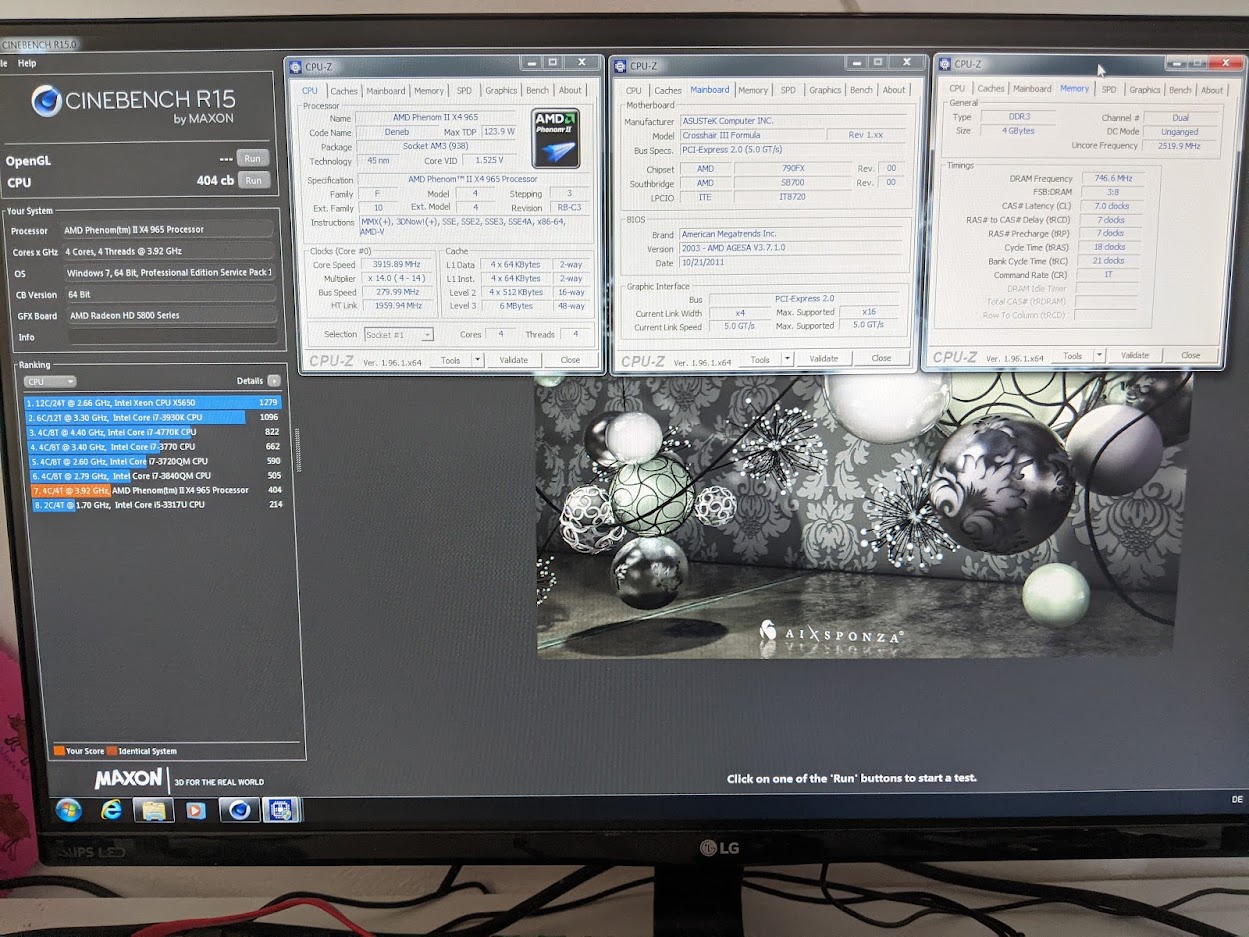Select the Core i7-4770K ranking row
Image resolution: width=1249 pixels, height=937 pixels.
153,432
